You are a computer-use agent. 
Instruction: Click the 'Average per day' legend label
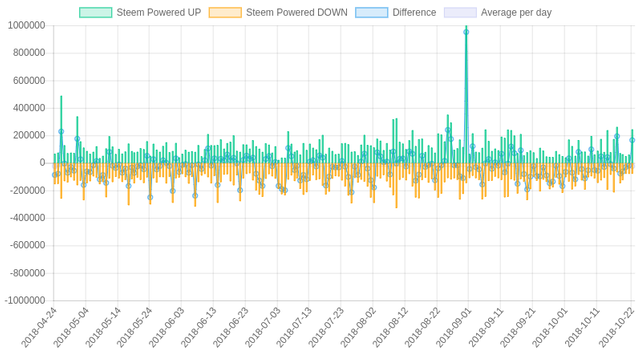tap(516, 13)
